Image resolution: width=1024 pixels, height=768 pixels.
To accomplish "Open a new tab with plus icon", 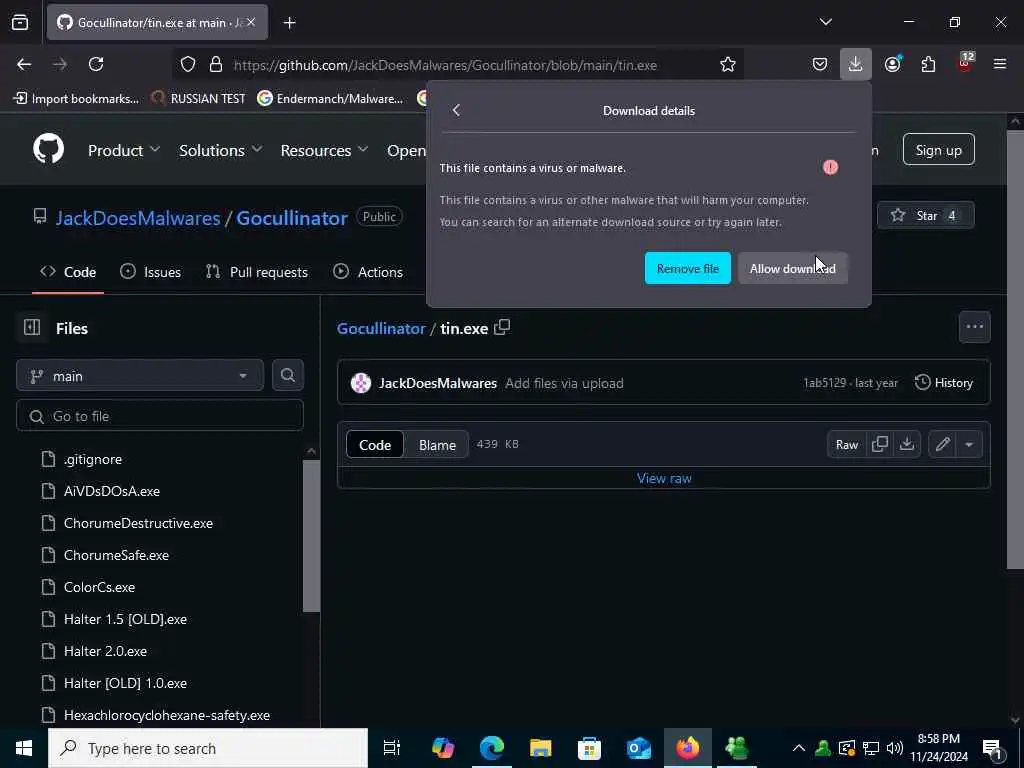I will 290,23.
